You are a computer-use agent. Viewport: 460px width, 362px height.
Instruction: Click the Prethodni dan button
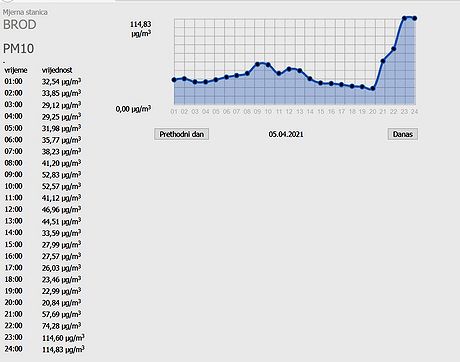point(181,134)
